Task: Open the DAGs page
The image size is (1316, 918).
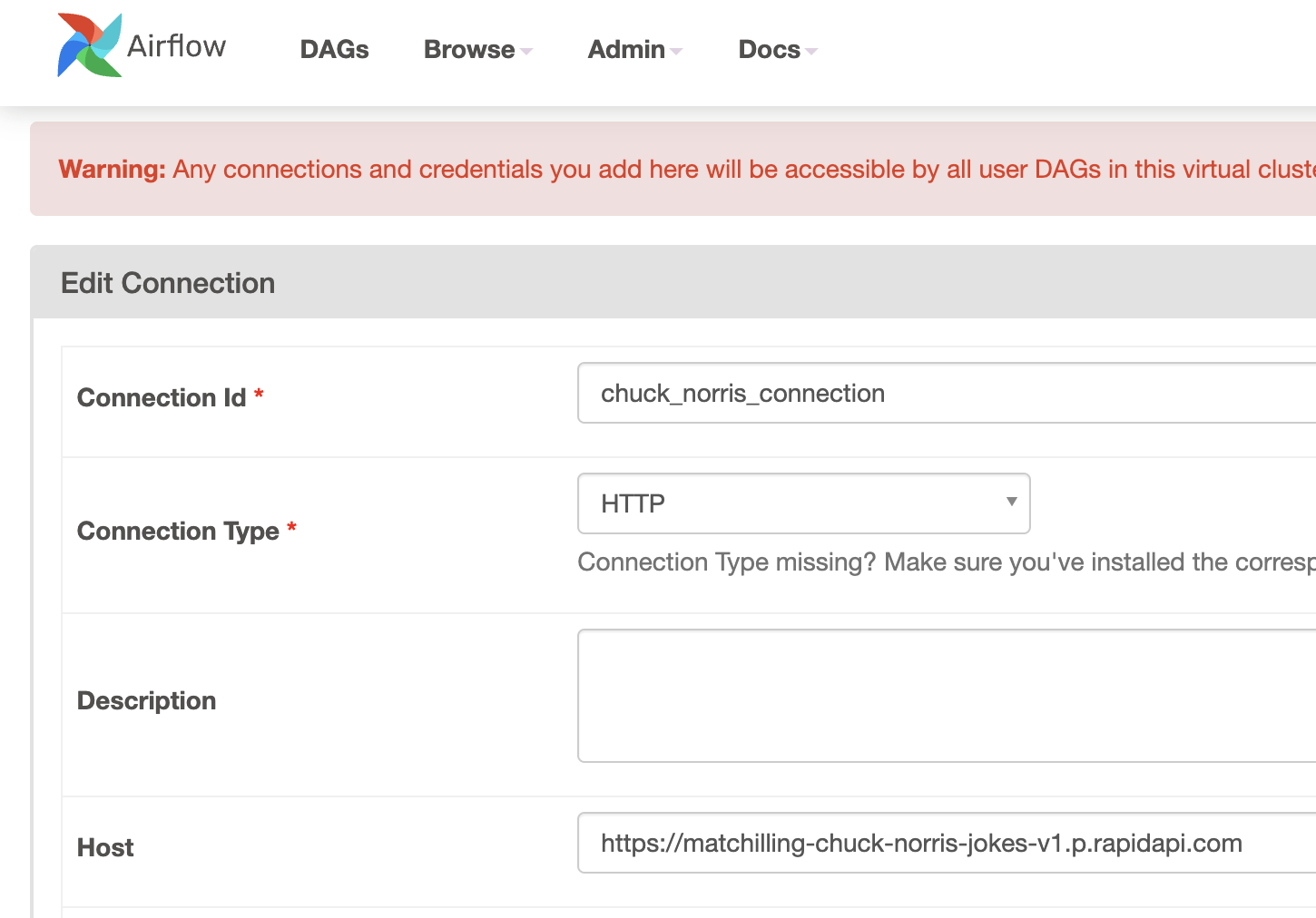Action: click(334, 50)
